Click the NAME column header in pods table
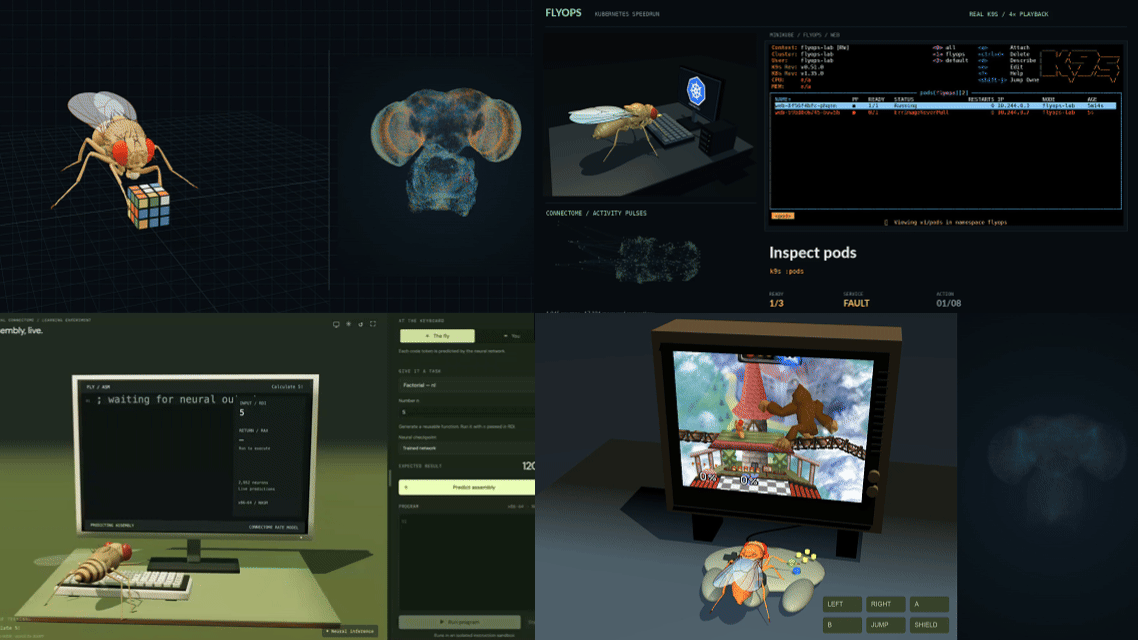 tap(782, 99)
